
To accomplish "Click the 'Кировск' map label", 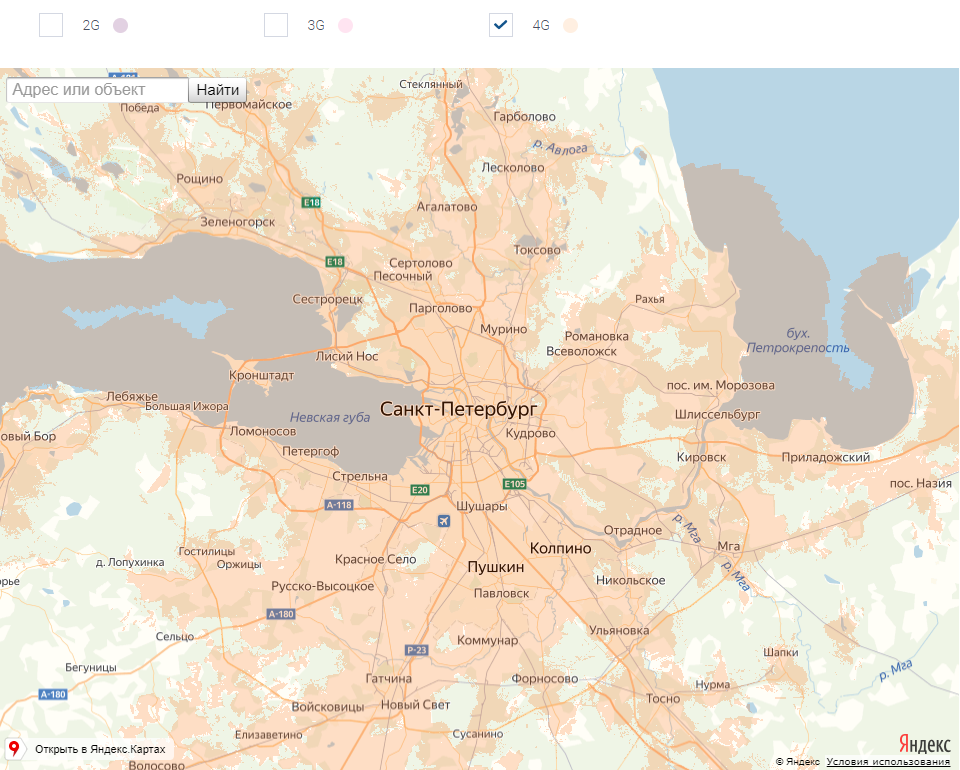I will (702, 457).
